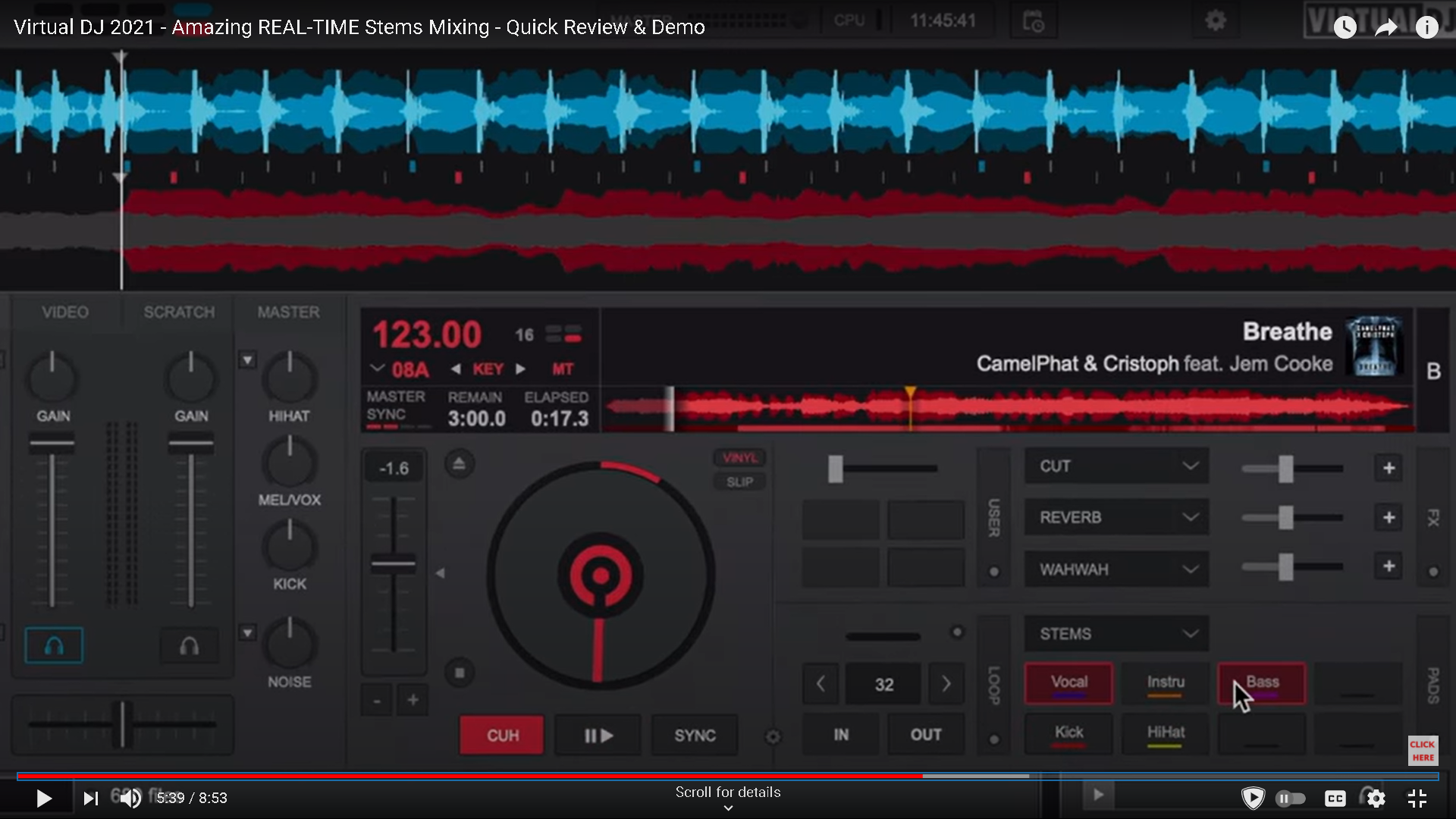Select the VIDEO tab
Screen dimensions: 1456x819
(65, 312)
